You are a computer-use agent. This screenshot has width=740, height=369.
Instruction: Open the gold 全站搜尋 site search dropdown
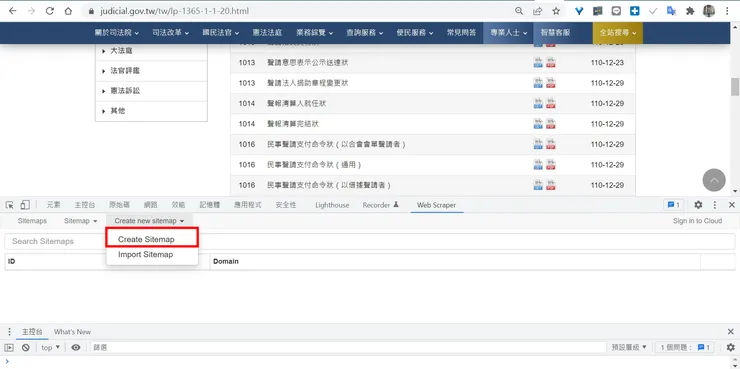click(618, 33)
